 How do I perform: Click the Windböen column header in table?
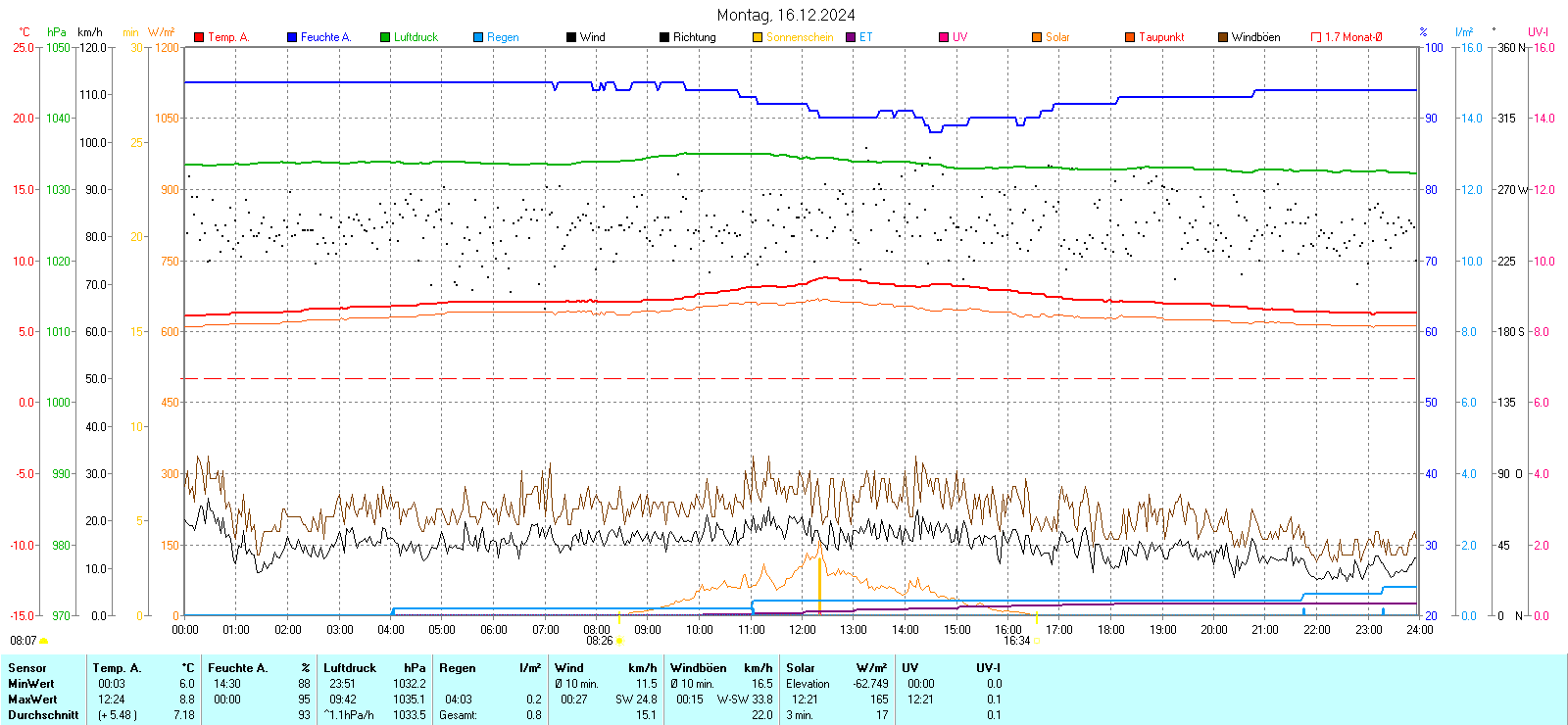(x=699, y=668)
